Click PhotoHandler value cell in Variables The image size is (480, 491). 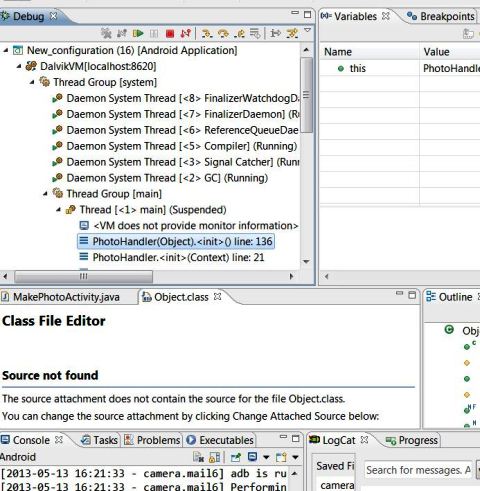point(451,68)
